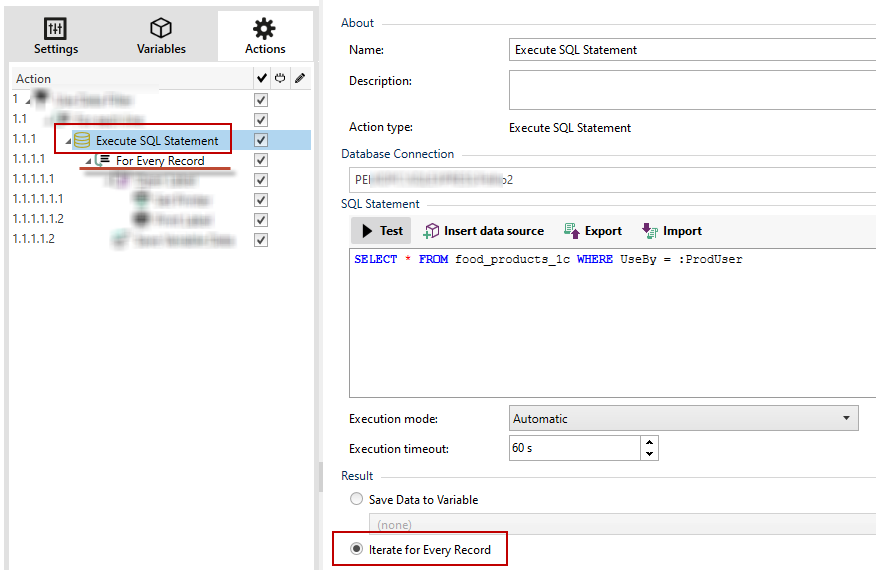
Task: Increase the Execution timeout value
Action: tap(650, 442)
